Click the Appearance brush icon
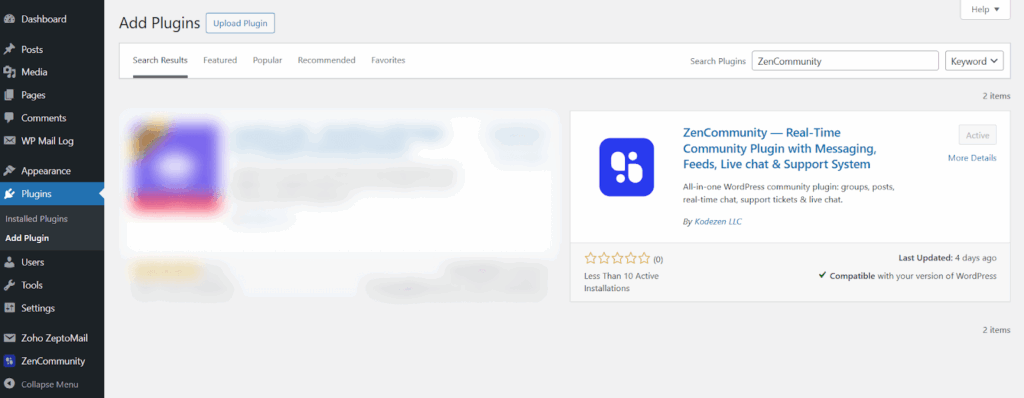This screenshot has height=398, width=1024. (9, 171)
